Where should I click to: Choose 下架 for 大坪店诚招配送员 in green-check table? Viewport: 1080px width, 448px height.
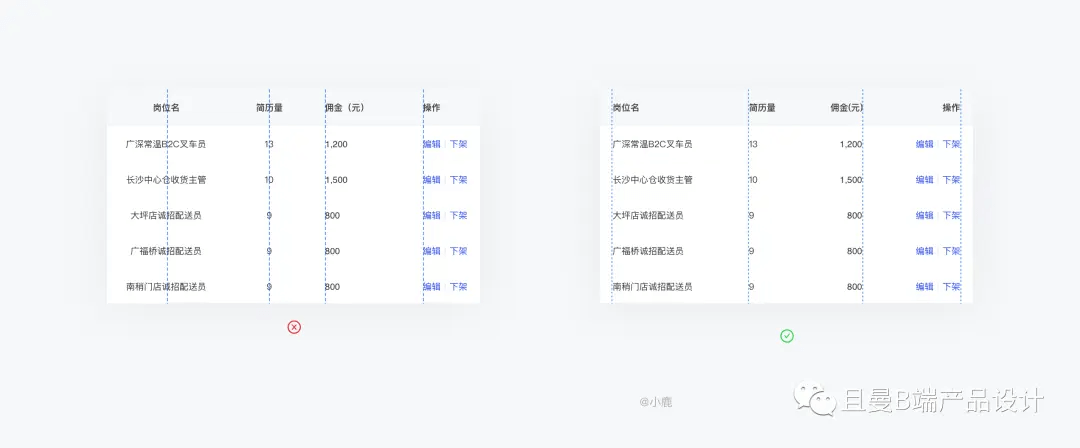click(x=952, y=215)
